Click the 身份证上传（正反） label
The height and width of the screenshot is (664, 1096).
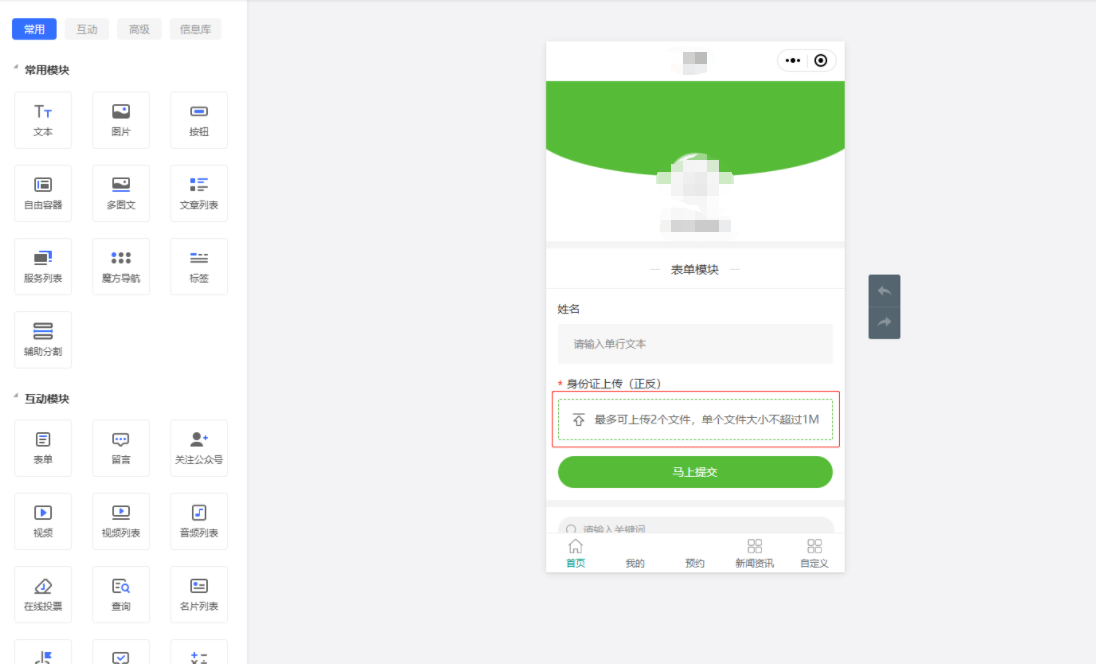point(614,384)
